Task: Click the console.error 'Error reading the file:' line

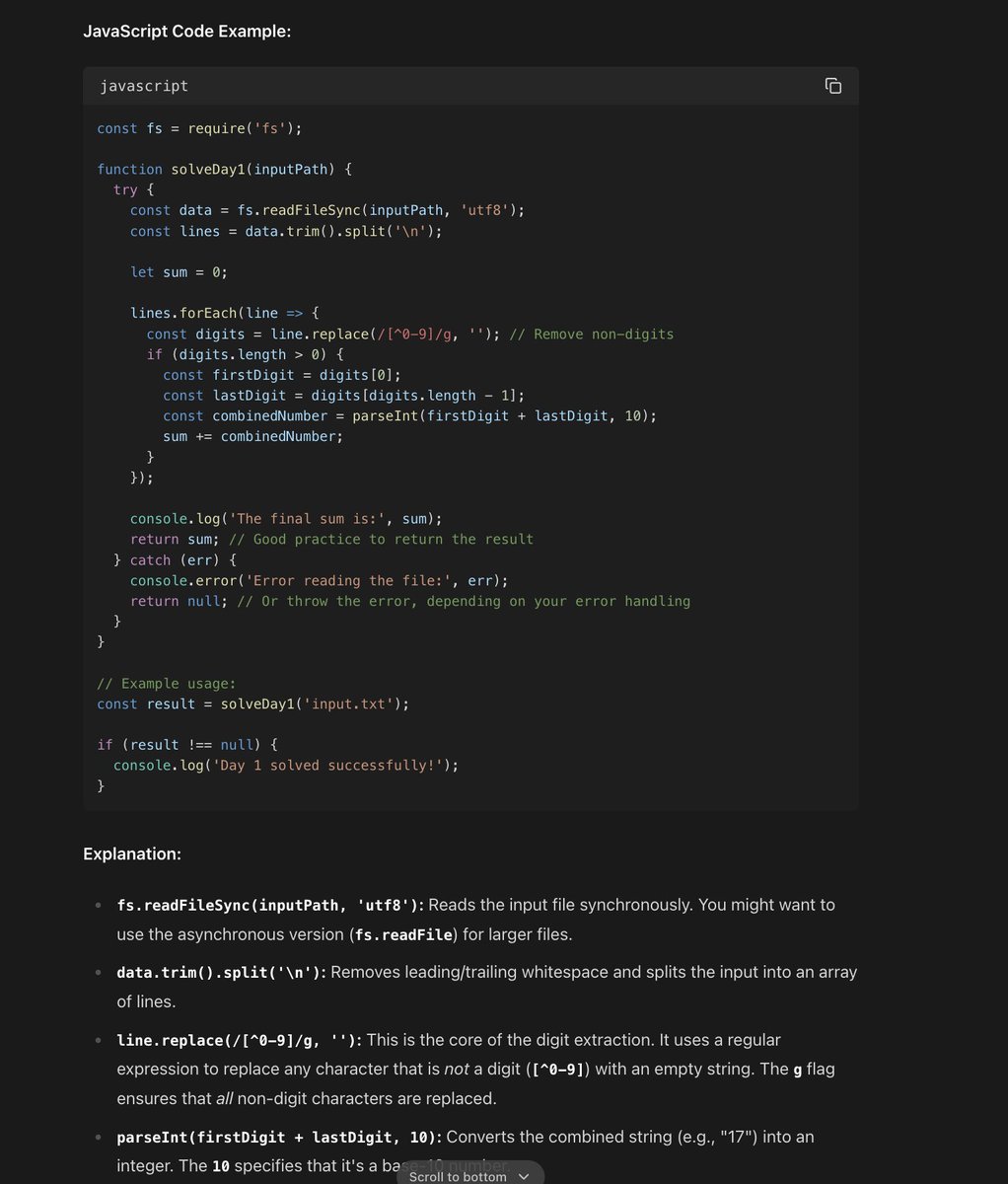Action: pos(320,580)
